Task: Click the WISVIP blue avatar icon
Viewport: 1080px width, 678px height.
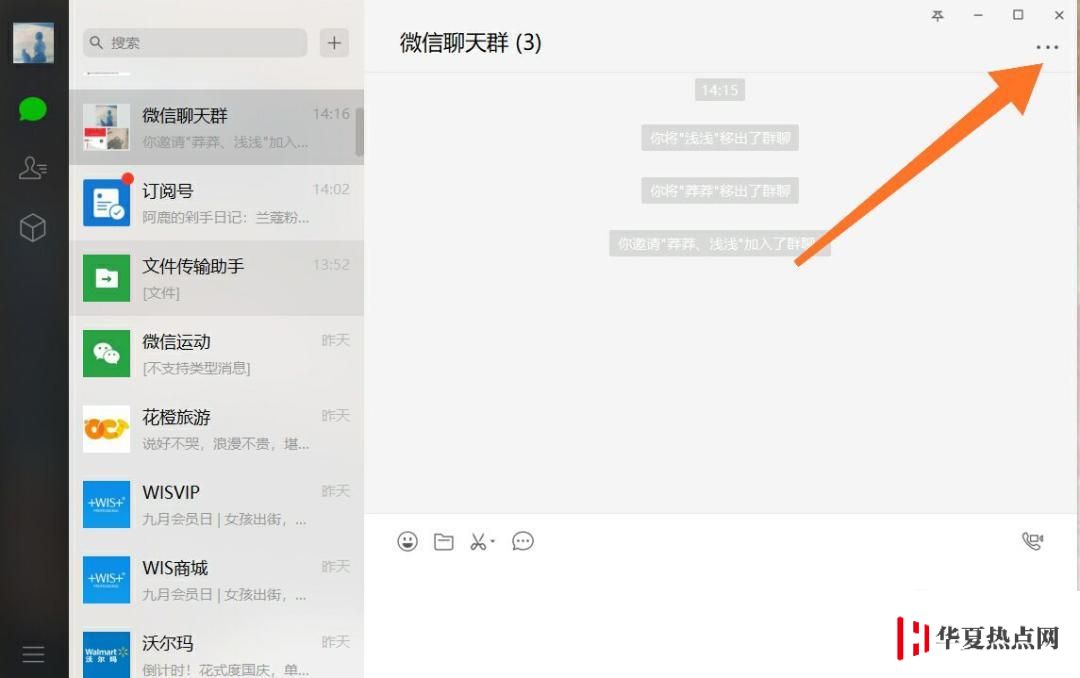Action: coord(107,504)
